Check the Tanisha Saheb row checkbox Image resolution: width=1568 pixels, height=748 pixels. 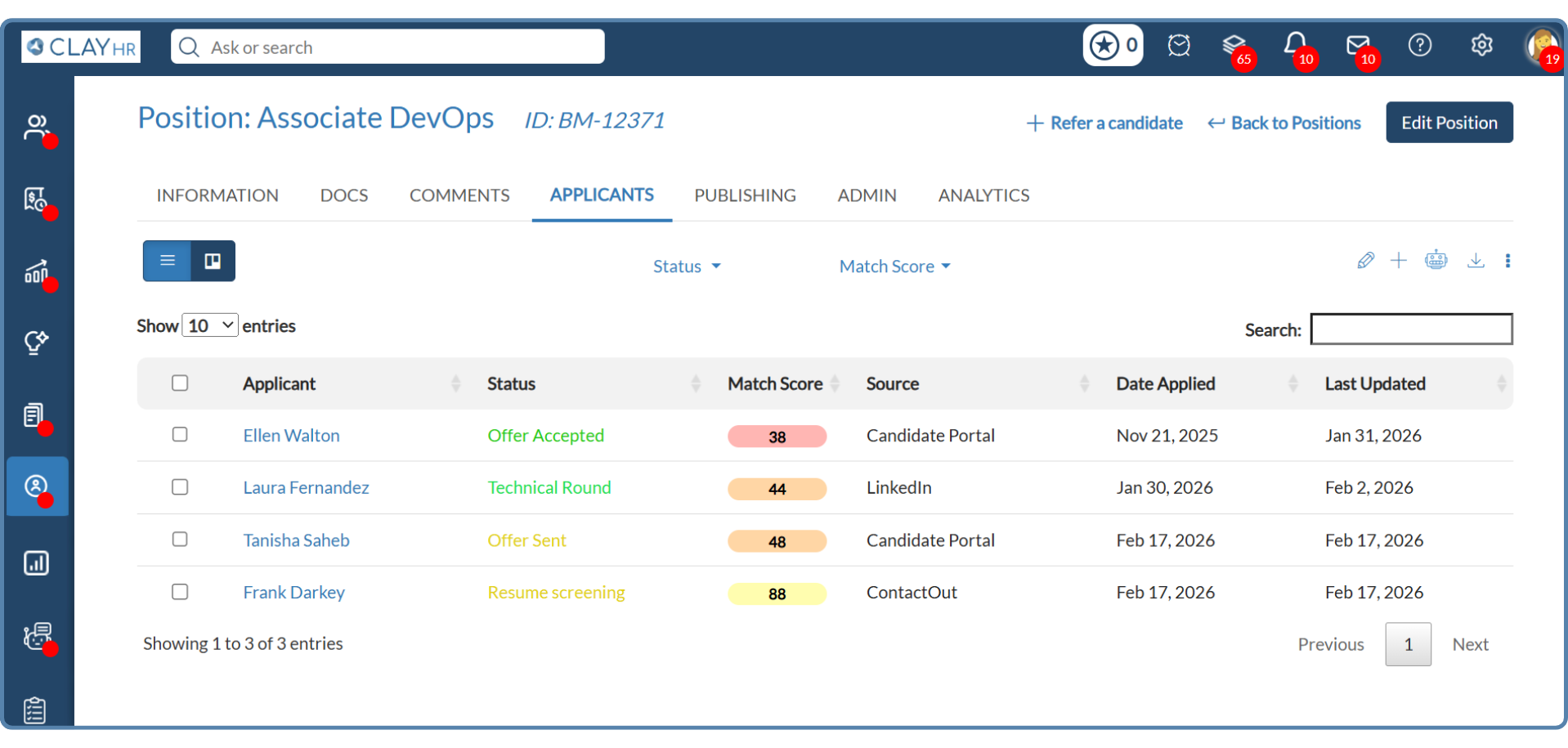pos(180,539)
